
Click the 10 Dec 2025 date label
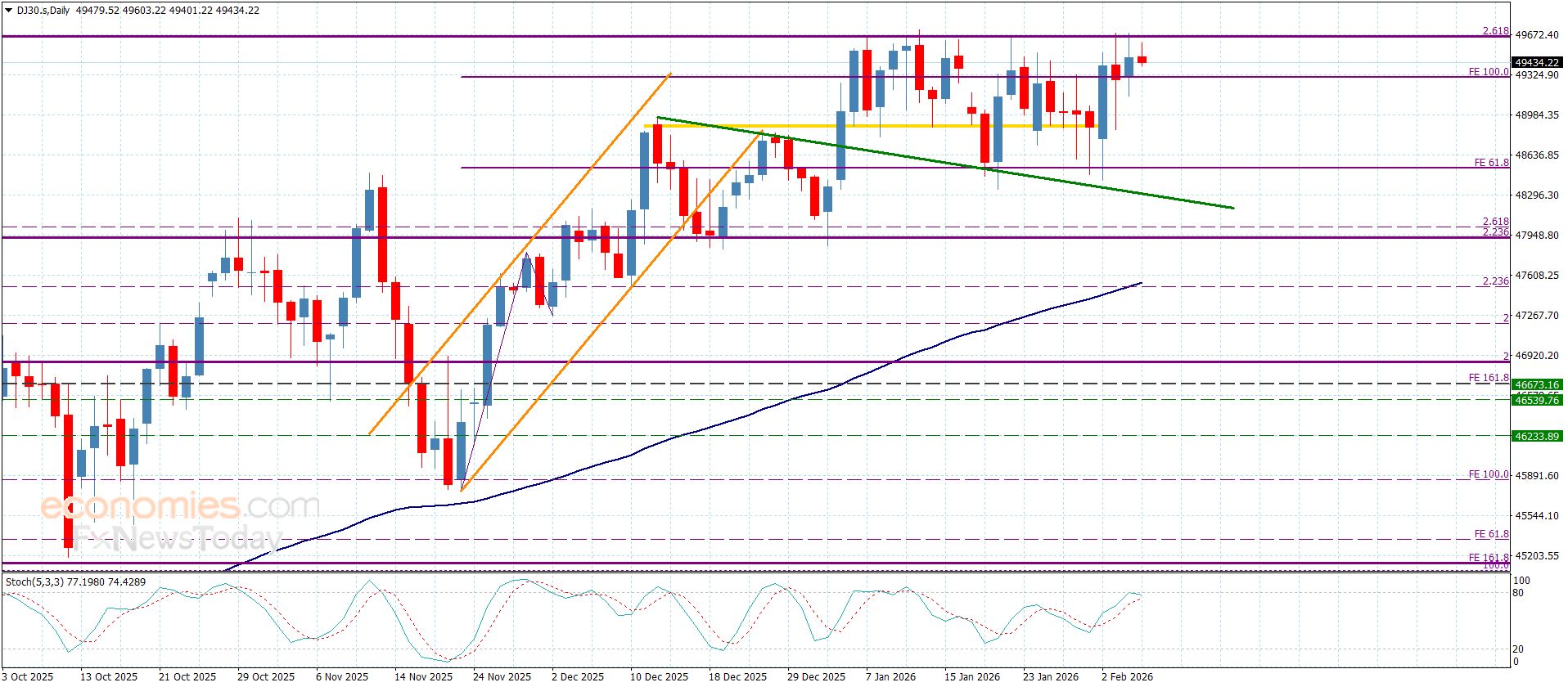(659, 677)
